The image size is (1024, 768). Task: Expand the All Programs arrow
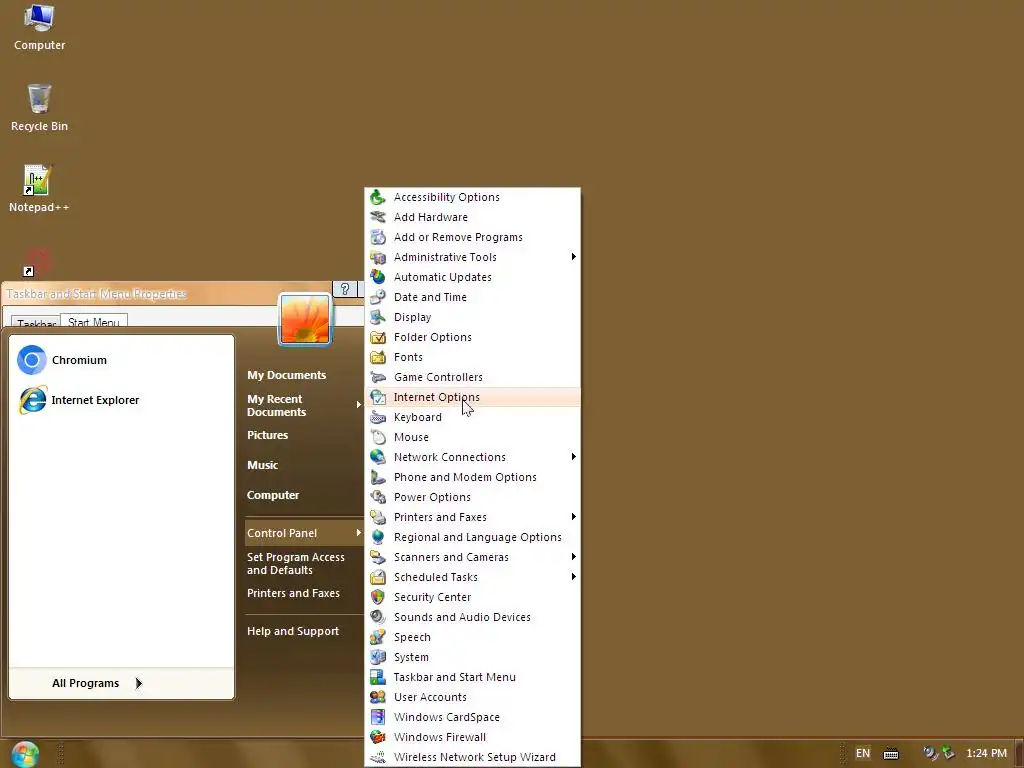click(x=138, y=683)
